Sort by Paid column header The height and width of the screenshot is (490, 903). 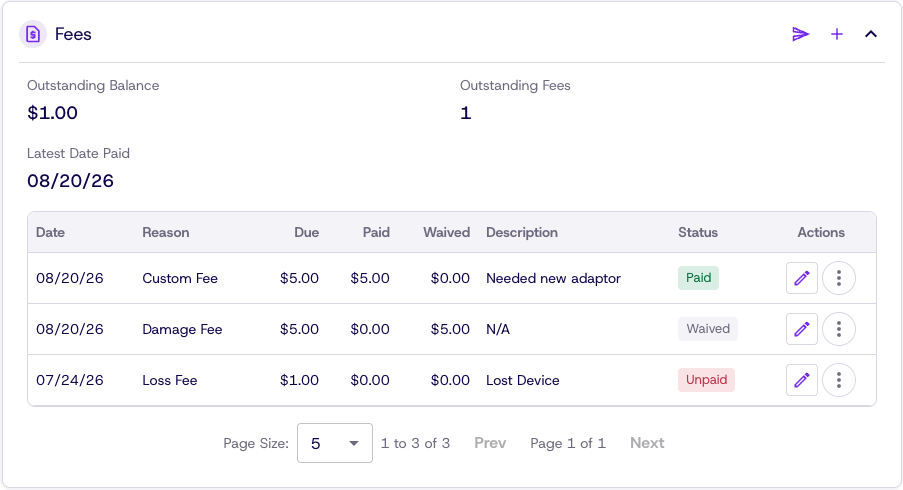(x=376, y=232)
